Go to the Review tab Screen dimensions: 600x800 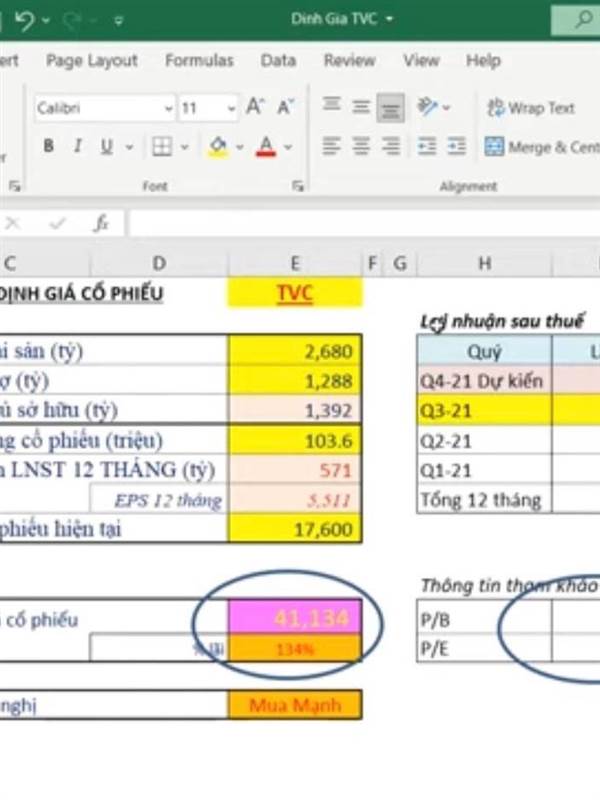click(349, 61)
